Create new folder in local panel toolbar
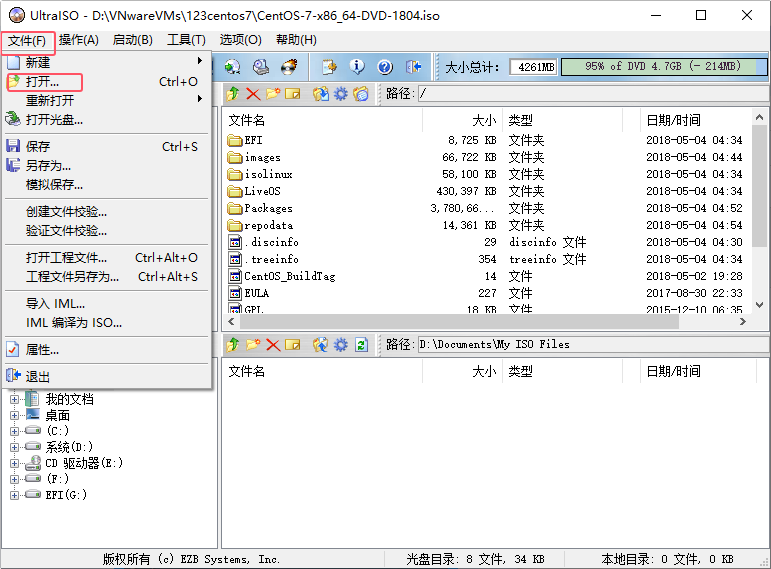 [253, 345]
